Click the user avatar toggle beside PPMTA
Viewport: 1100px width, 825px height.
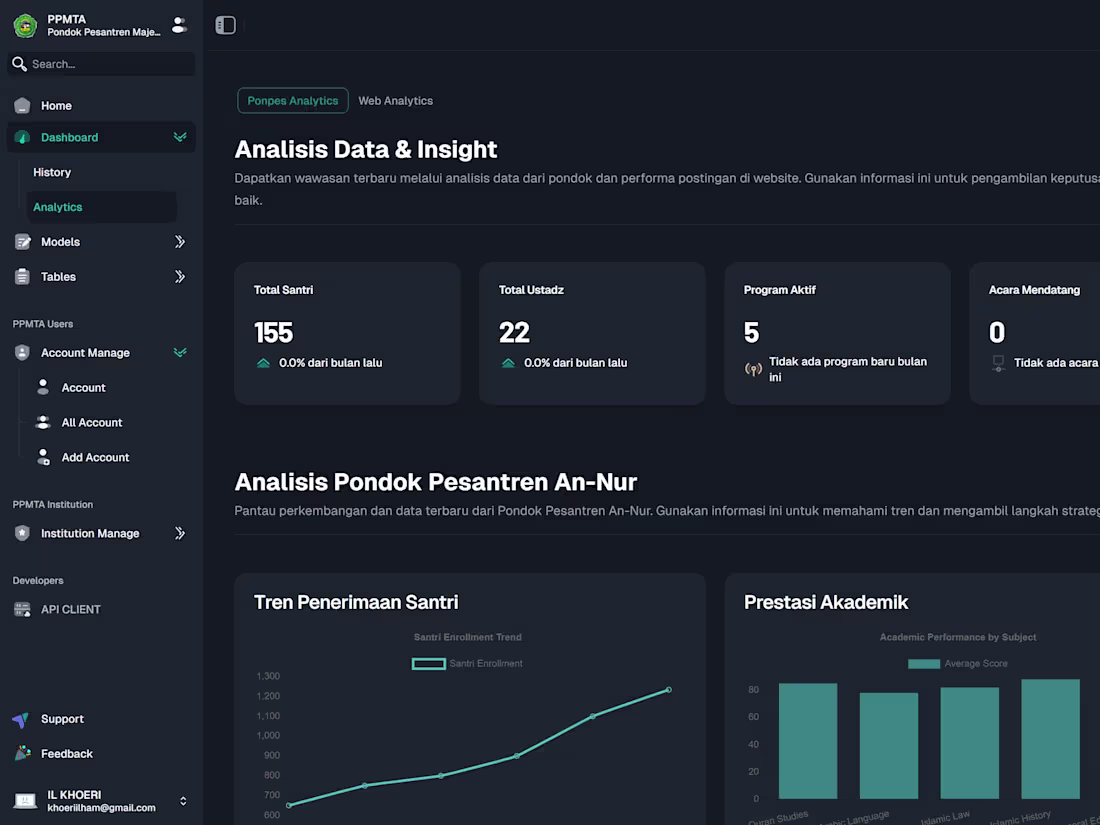[179, 25]
